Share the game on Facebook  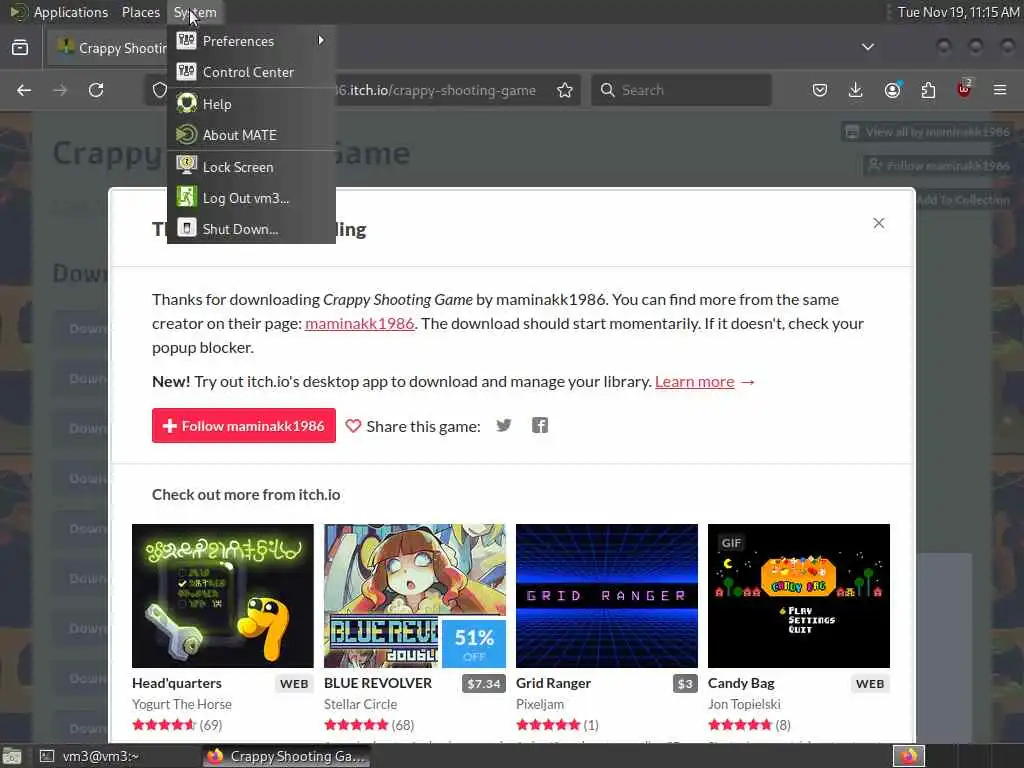[540, 426]
